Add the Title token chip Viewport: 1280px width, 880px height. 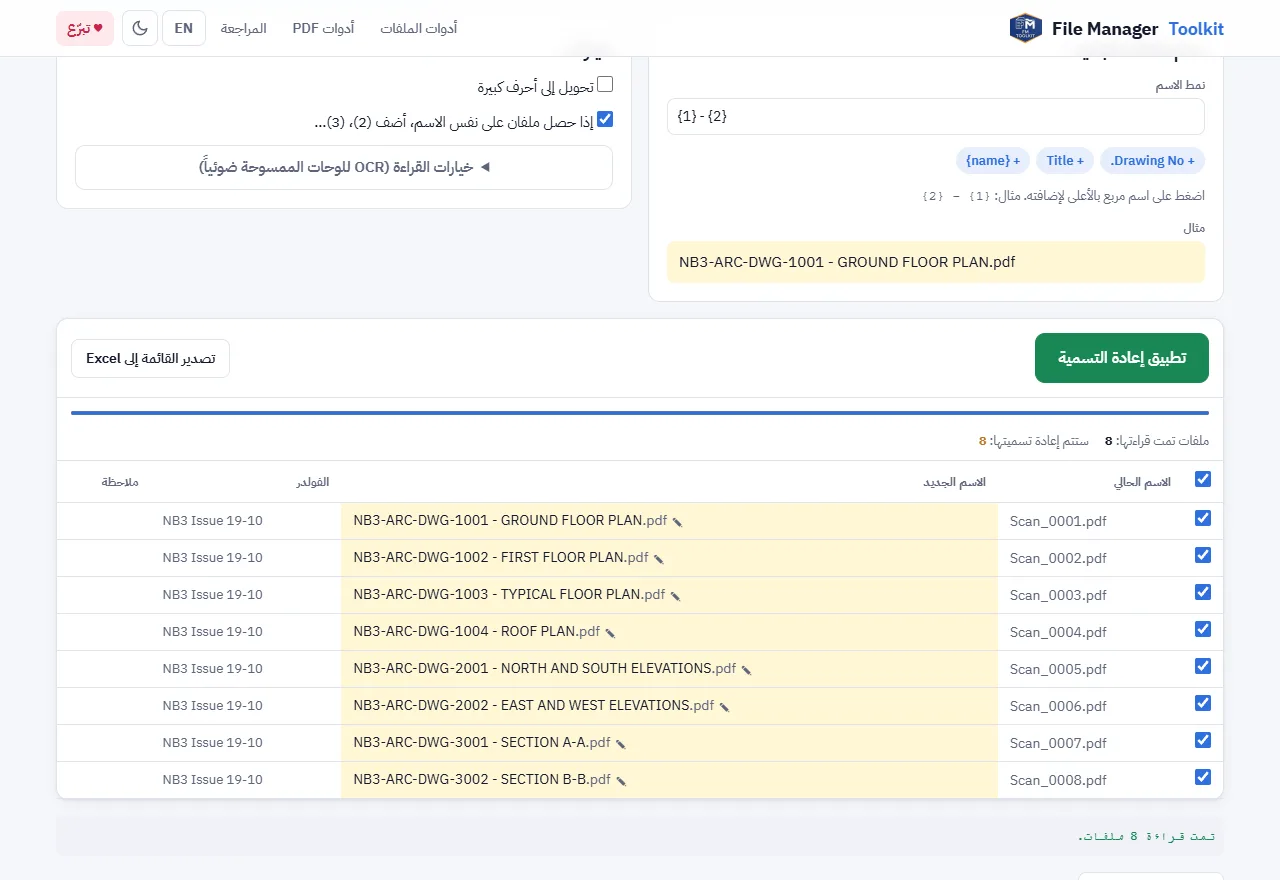click(1065, 161)
